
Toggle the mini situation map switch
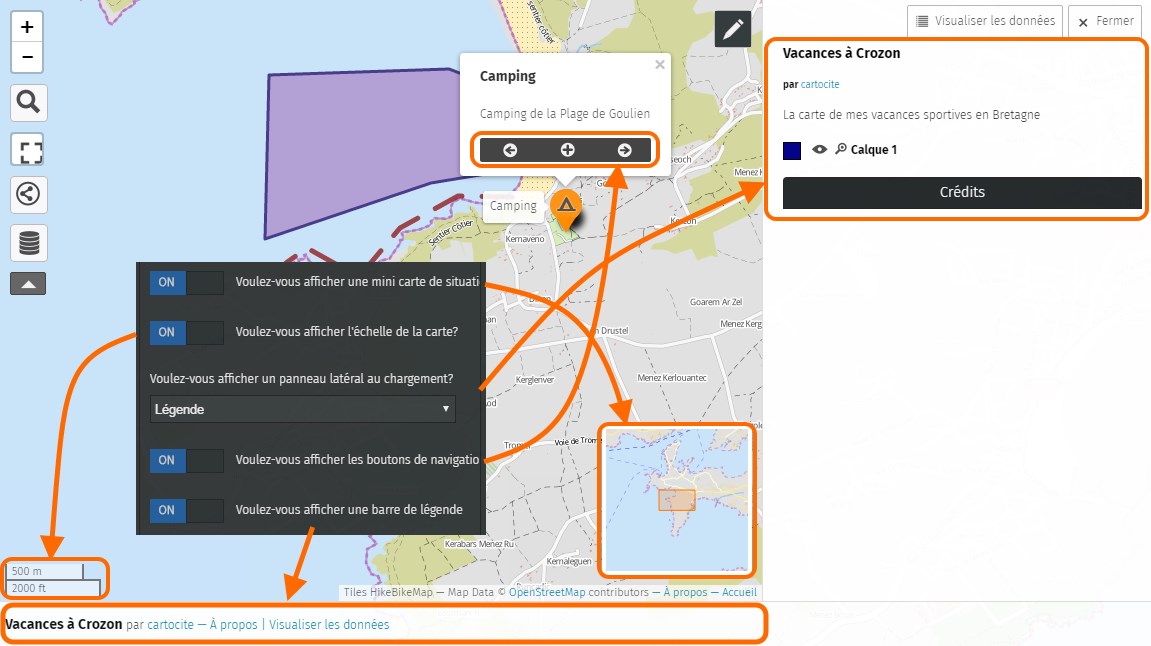pos(186,282)
